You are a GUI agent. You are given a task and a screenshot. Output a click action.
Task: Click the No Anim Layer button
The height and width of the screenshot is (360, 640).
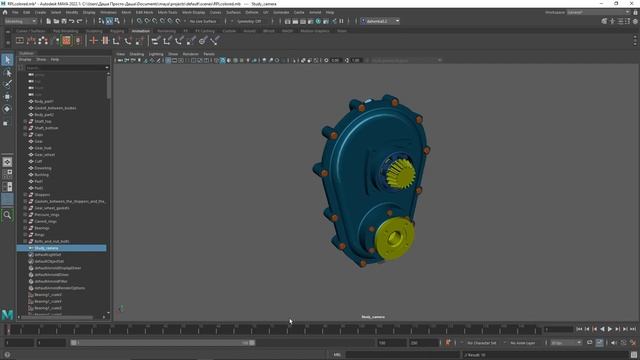click(522, 343)
